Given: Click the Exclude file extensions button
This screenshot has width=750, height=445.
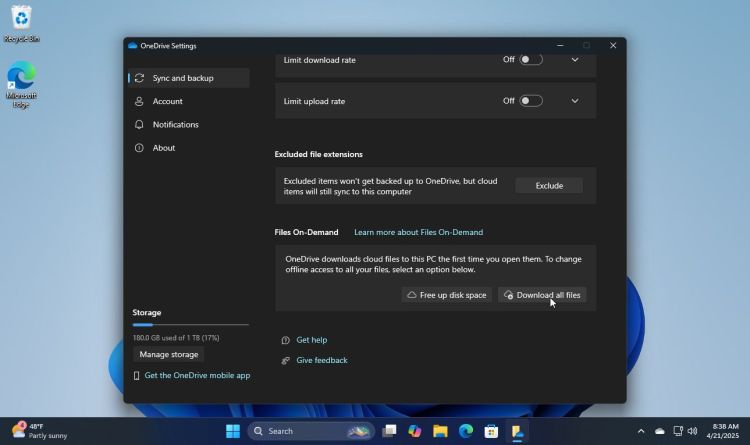Looking at the screenshot, I should pos(549,185).
